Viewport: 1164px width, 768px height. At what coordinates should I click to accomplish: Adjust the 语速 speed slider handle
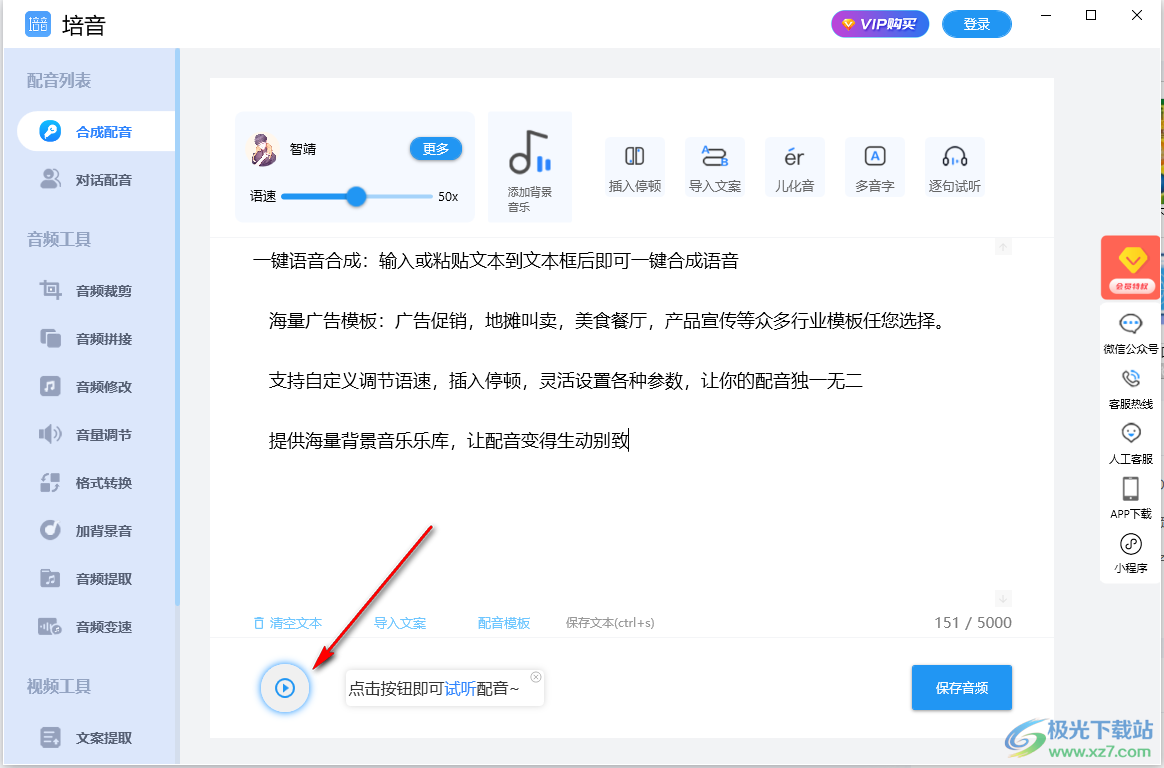356,196
